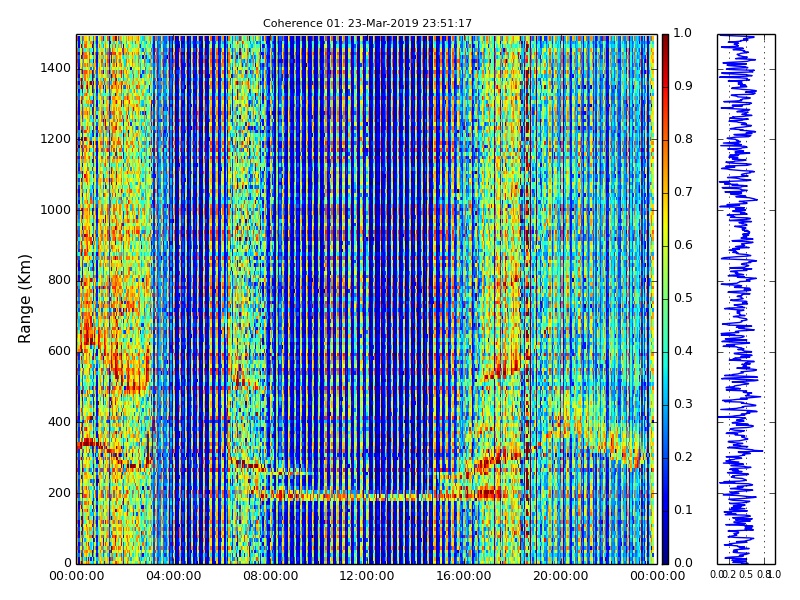Click the colorbar 0.1 label
The height and width of the screenshot is (600, 800).
[683, 510]
